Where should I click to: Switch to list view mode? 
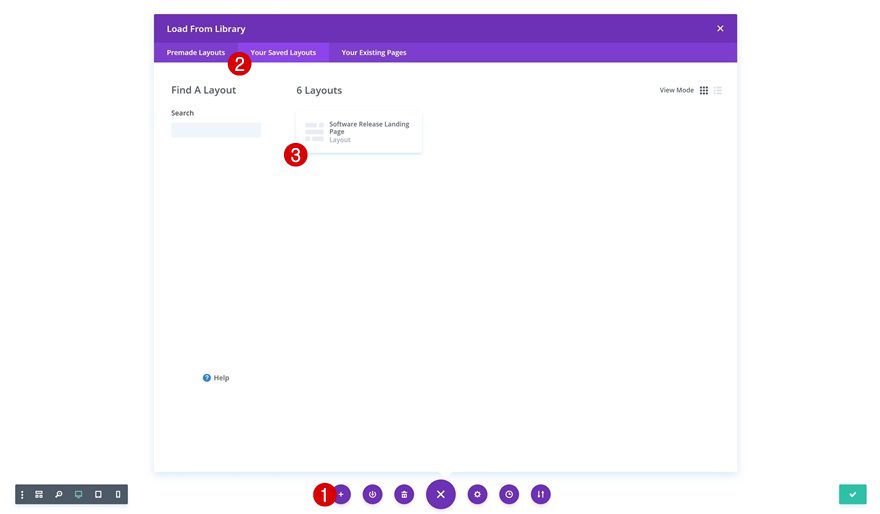coord(718,90)
